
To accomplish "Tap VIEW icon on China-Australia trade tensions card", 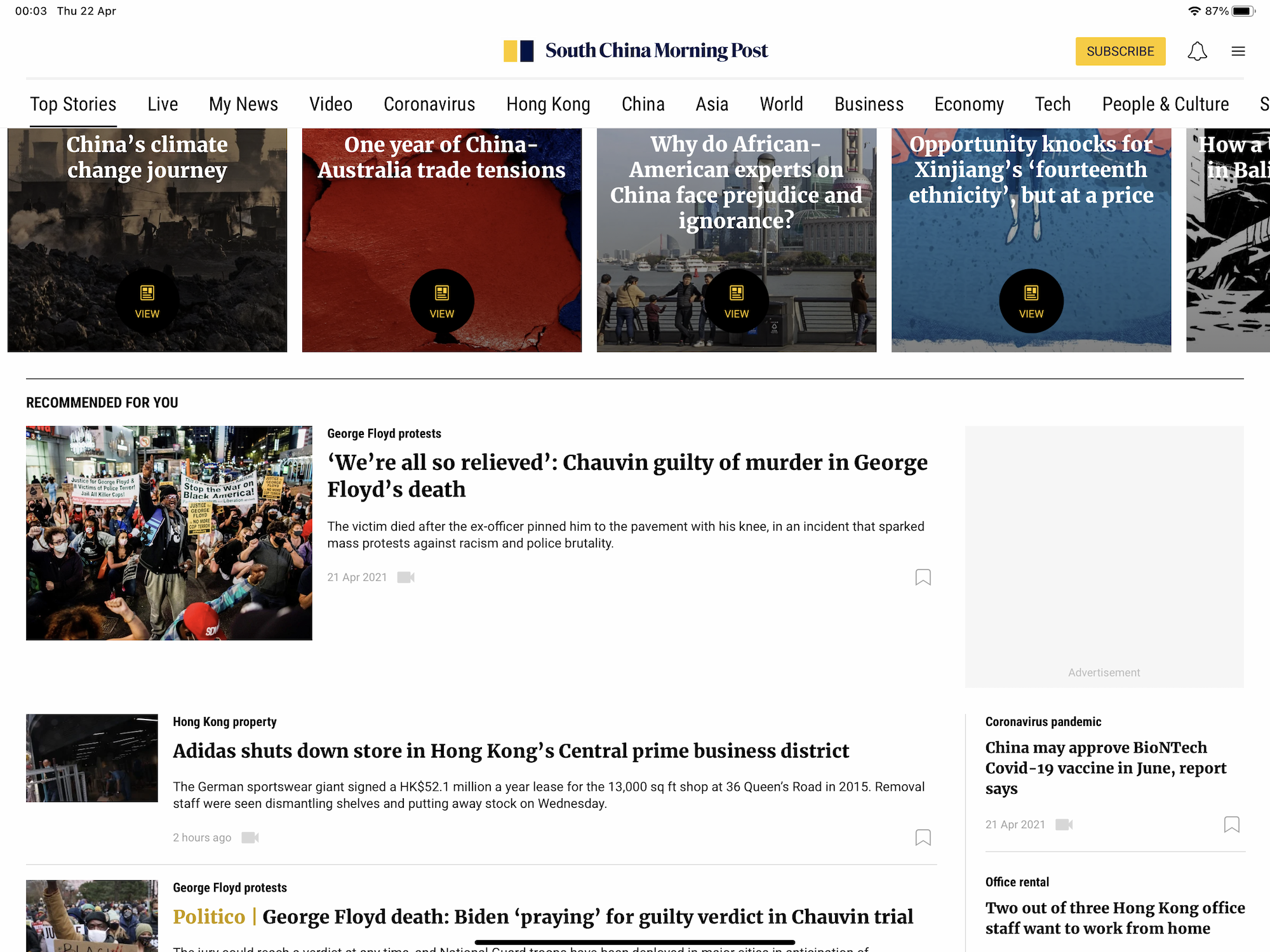I will (442, 301).
